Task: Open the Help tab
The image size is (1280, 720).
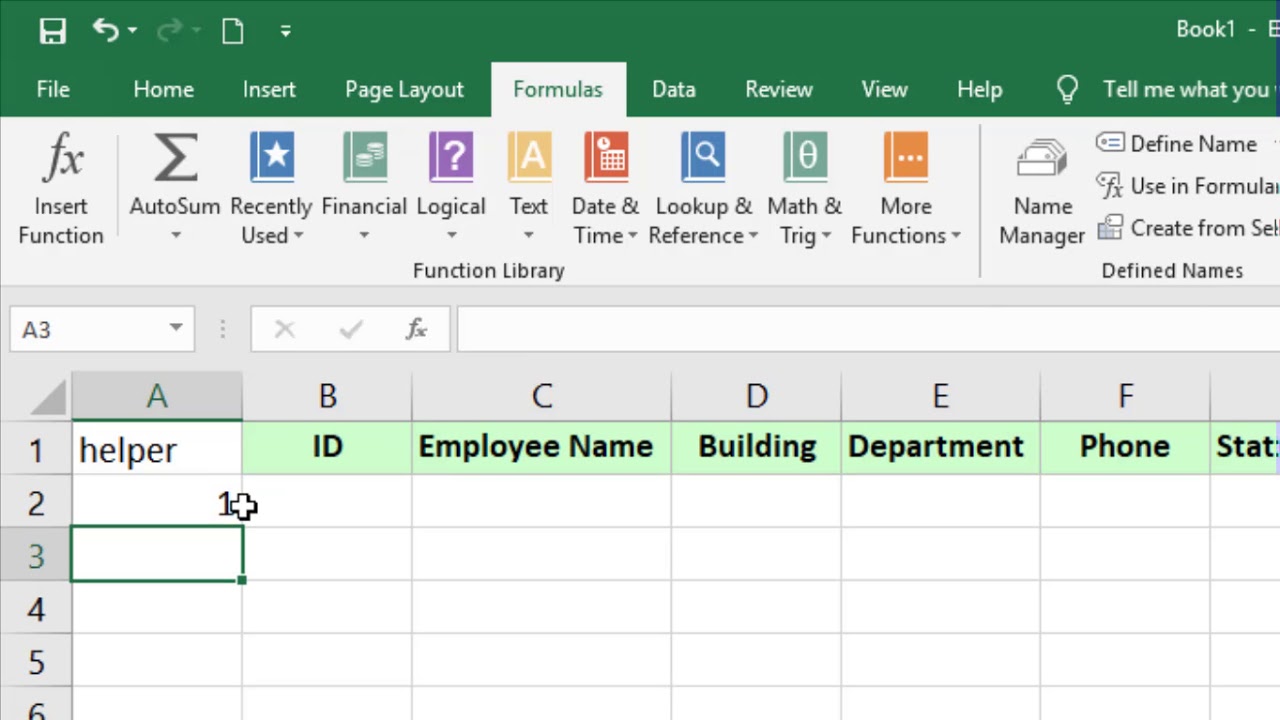Action: [x=979, y=89]
